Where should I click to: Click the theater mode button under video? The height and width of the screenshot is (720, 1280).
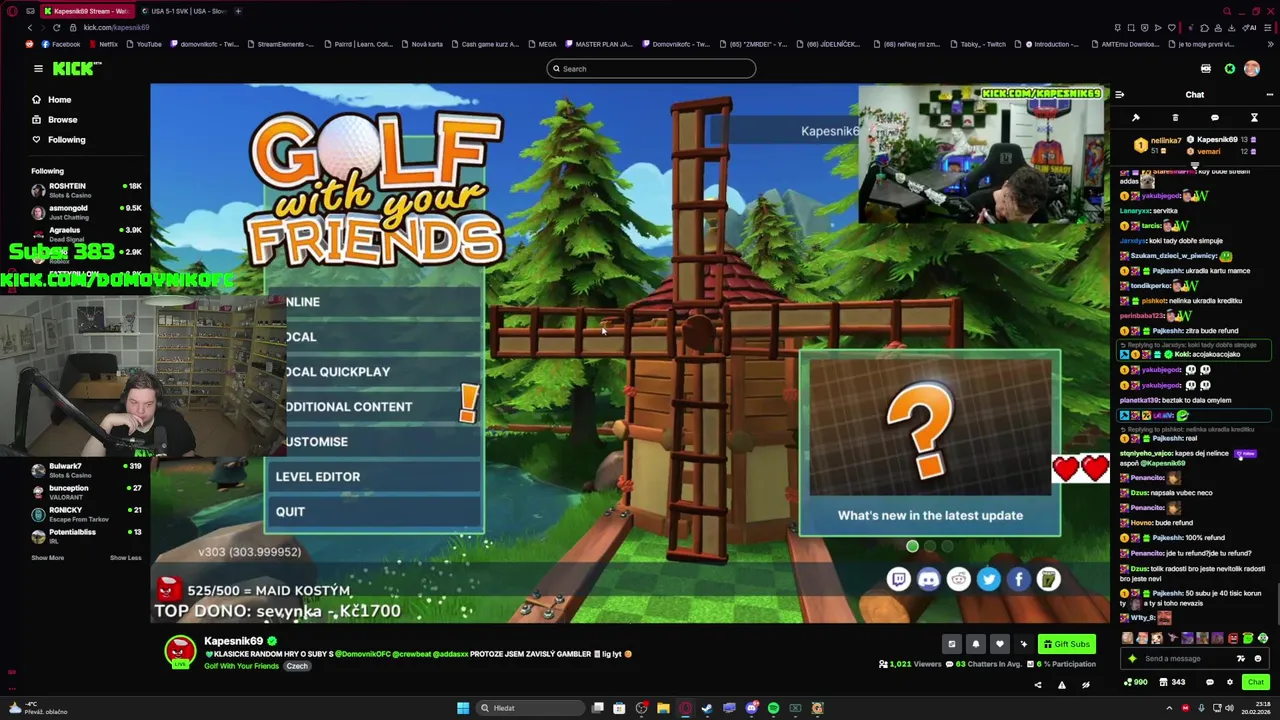pos(951,644)
